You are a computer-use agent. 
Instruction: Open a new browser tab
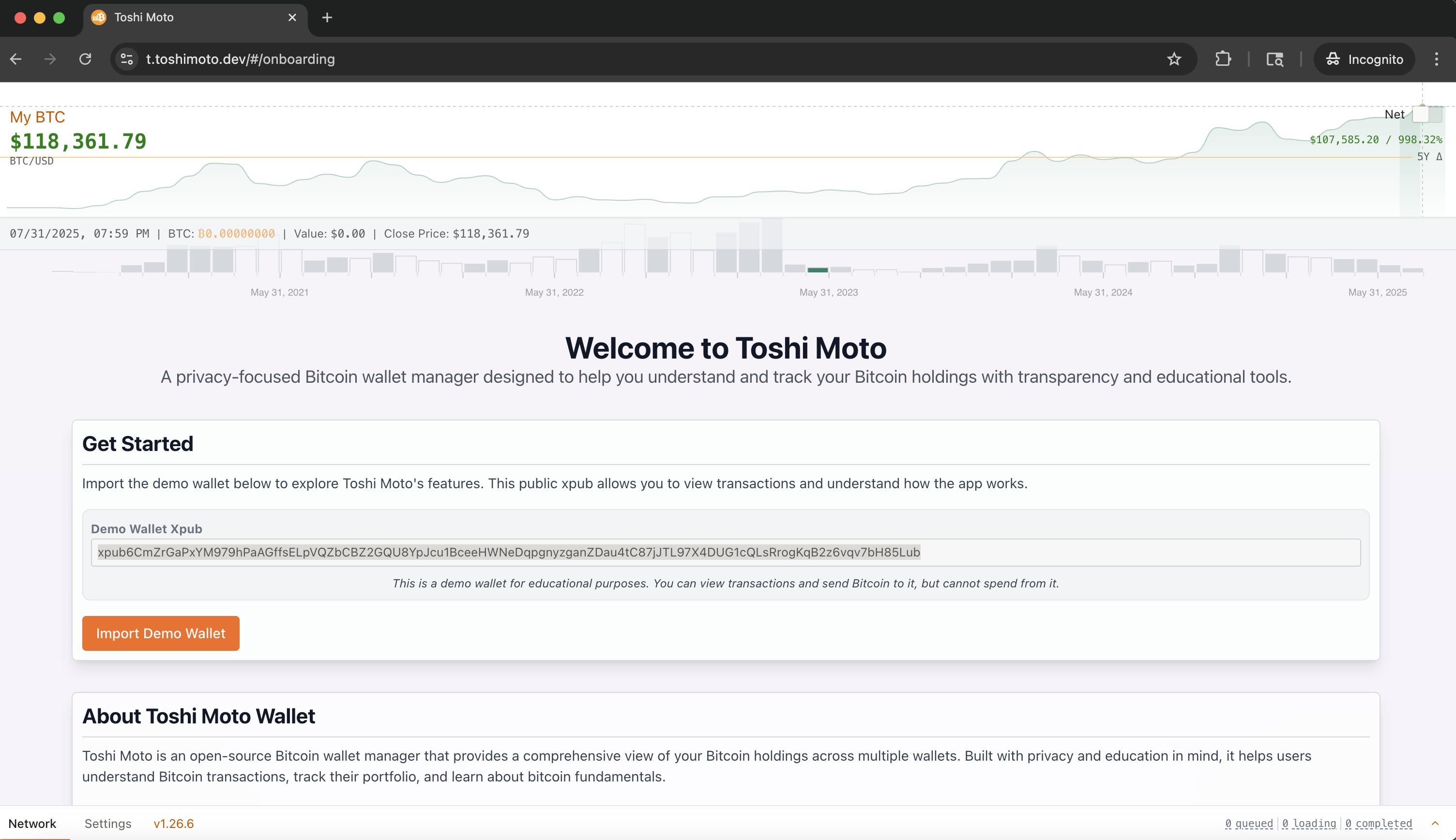pos(327,17)
